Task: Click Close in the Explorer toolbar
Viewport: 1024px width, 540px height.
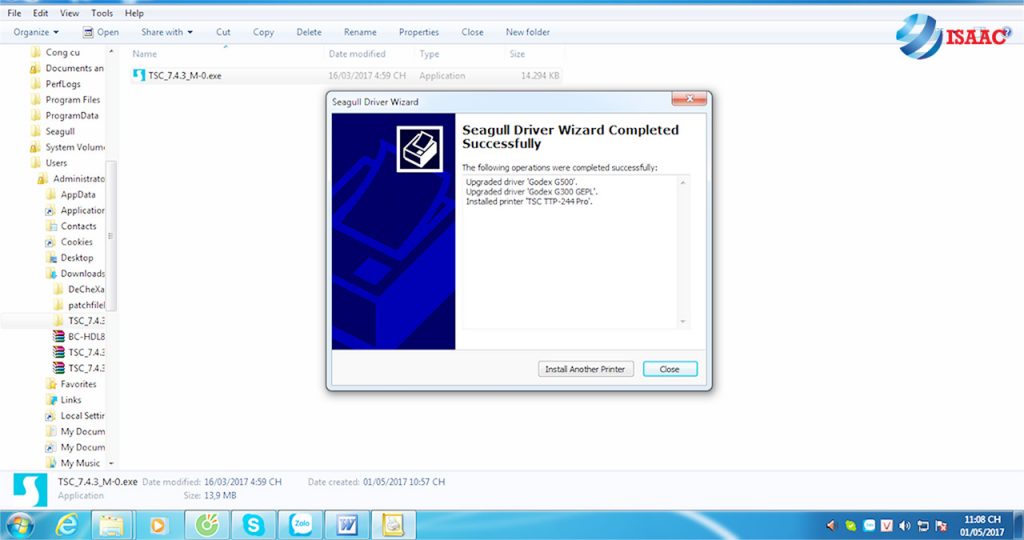Action: (472, 32)
